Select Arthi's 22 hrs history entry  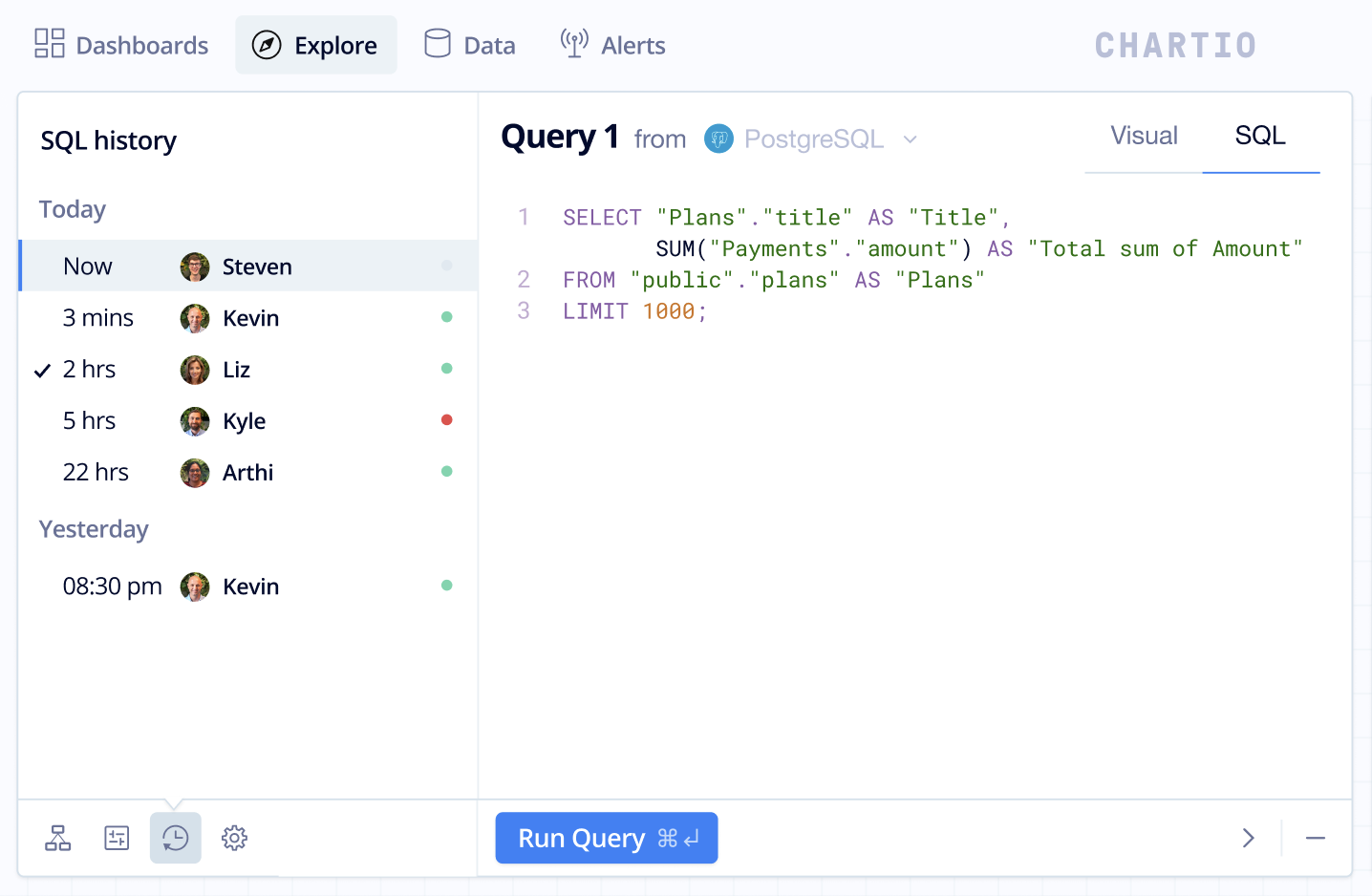pyautogui.click(x=248, y=473)
